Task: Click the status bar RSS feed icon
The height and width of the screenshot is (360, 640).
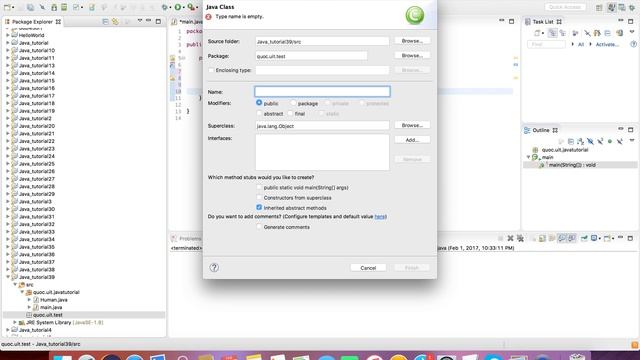Action: (635, 345)
